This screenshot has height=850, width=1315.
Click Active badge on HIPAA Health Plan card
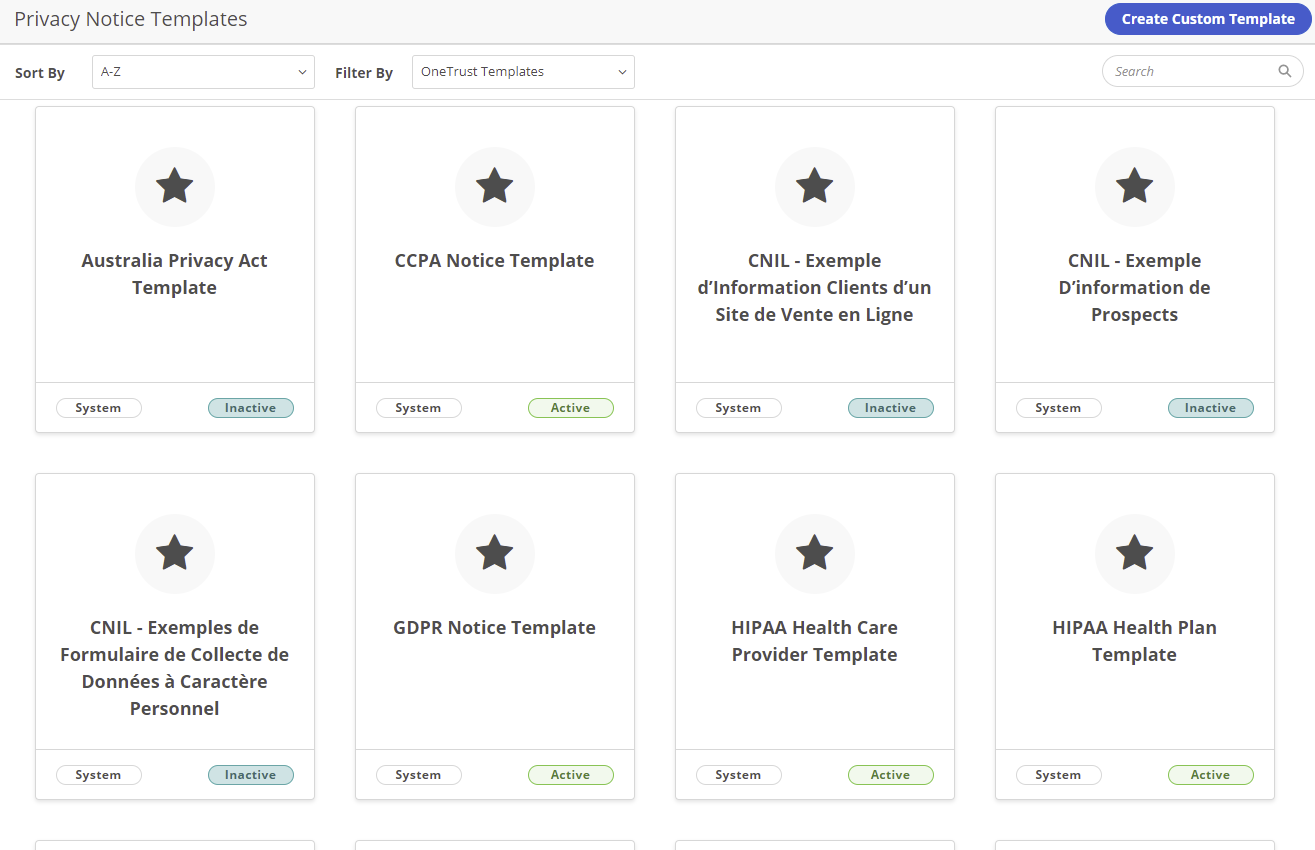pos(1211,775)
